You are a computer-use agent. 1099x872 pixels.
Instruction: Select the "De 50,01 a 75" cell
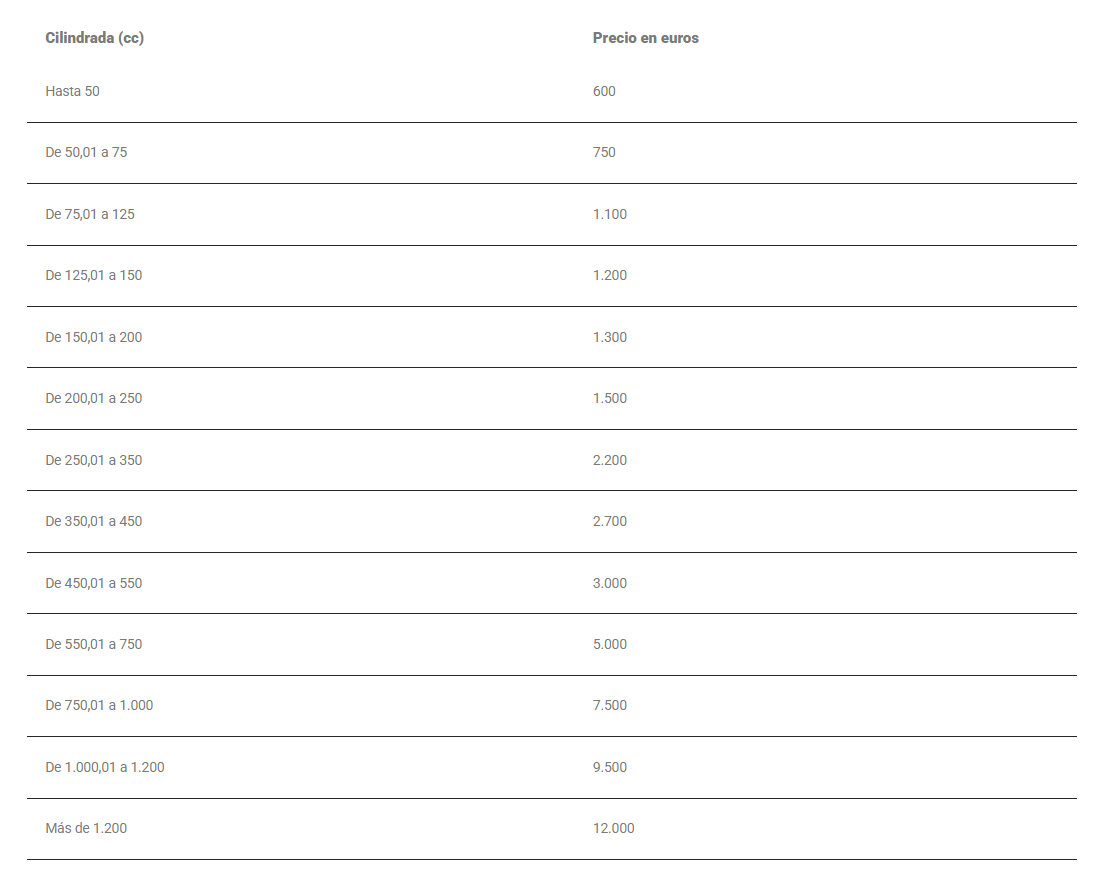(x=86, y=153)
